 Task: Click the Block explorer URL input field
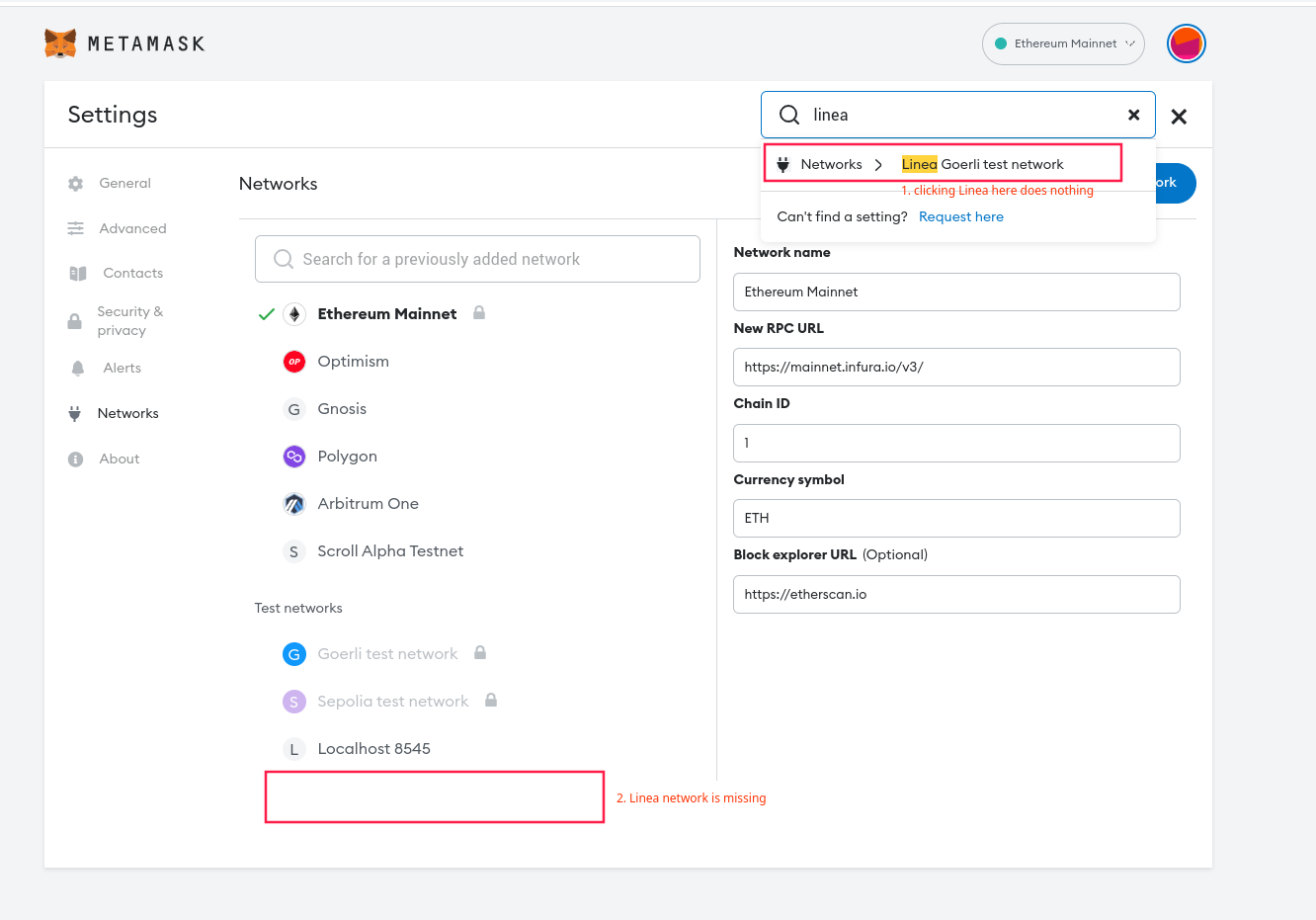[956, 594]
